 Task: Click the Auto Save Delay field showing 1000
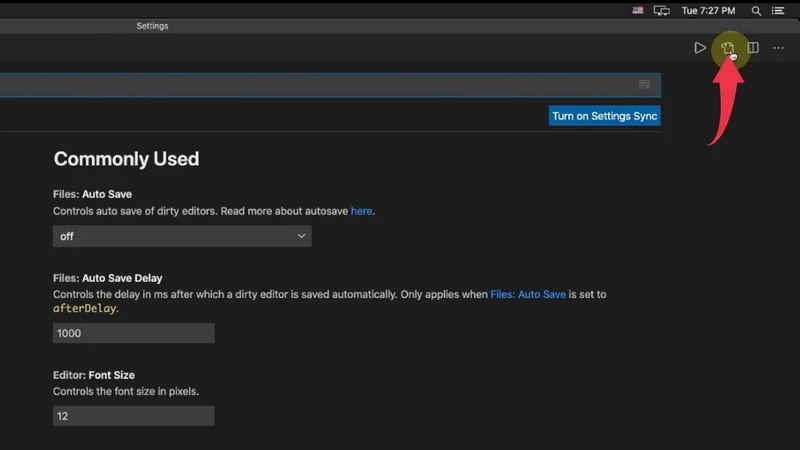click(x=134, y=333)
